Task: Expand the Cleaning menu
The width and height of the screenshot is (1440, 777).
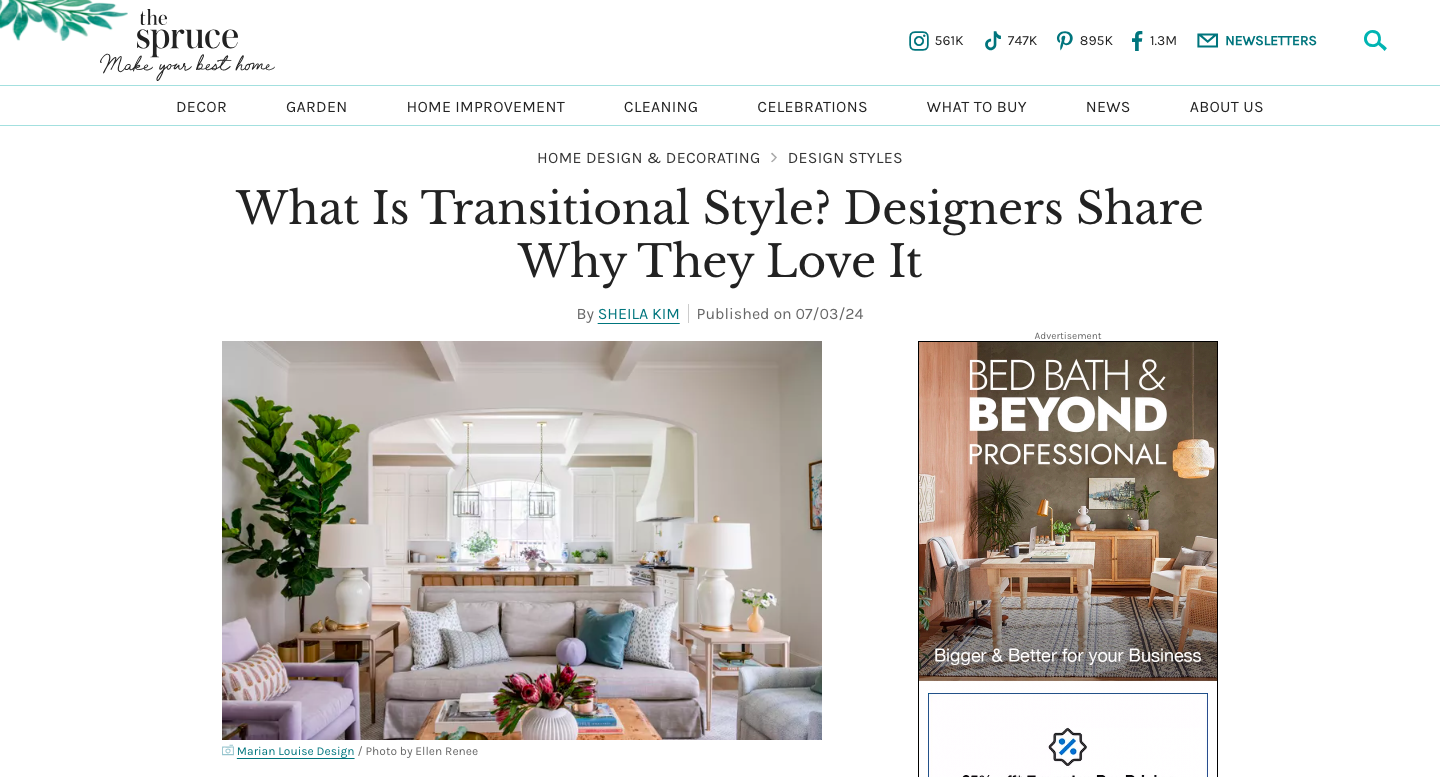Action: click(661, 107)
